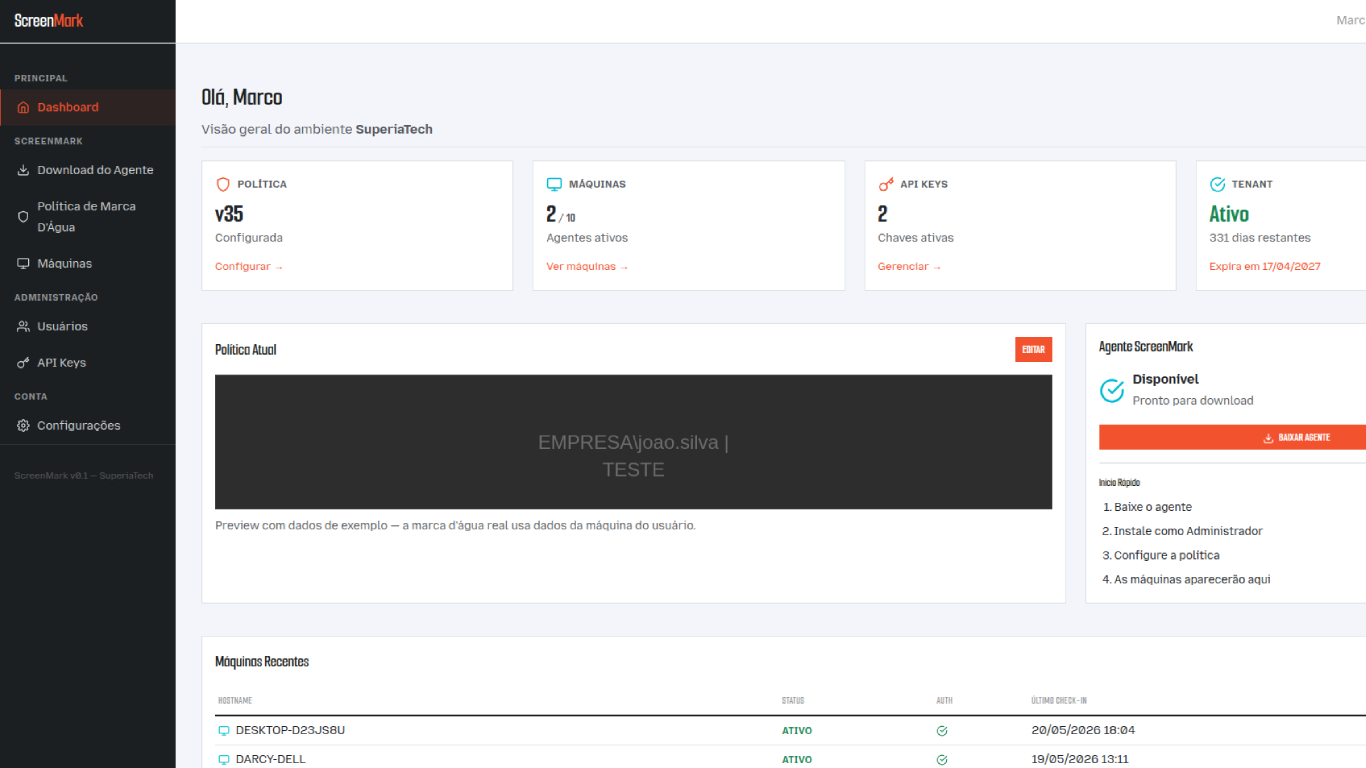Viewport: 1366px width, 768px height.
Task: Click the key icon beside API Keys in sidebar
Action: click(23, 363)
